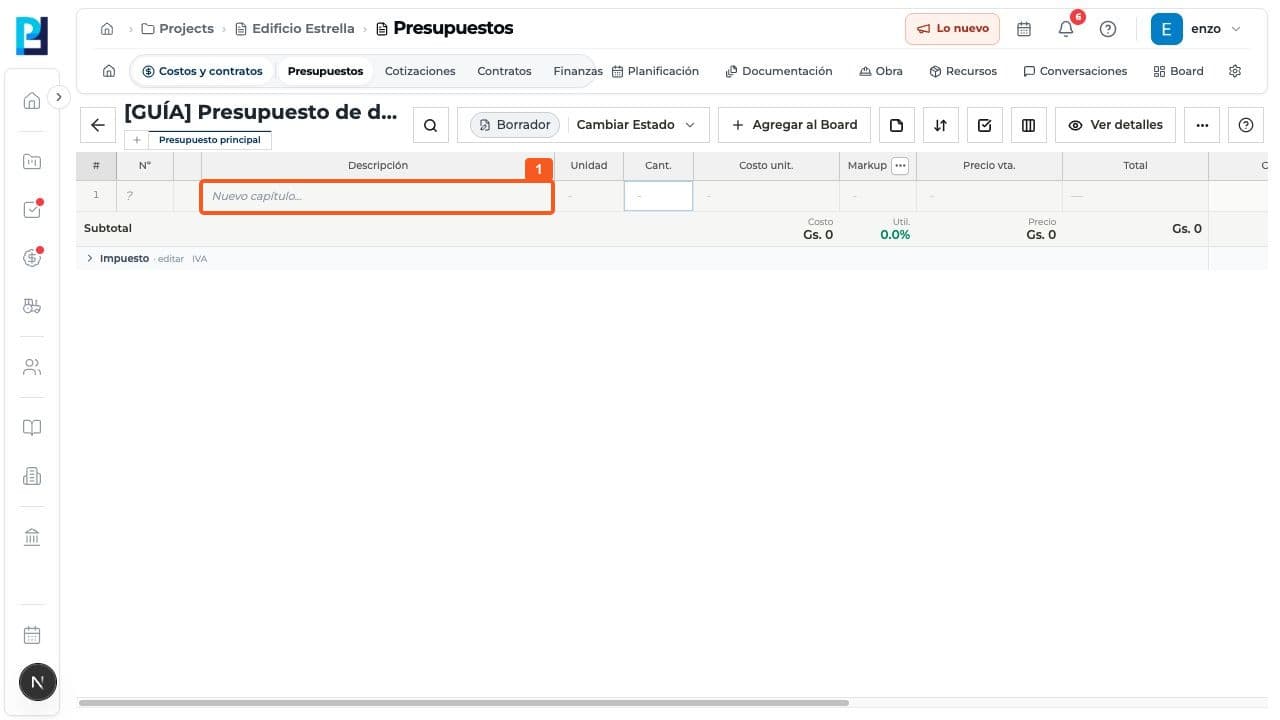Open the Documentación module tab

coord(779,71)
